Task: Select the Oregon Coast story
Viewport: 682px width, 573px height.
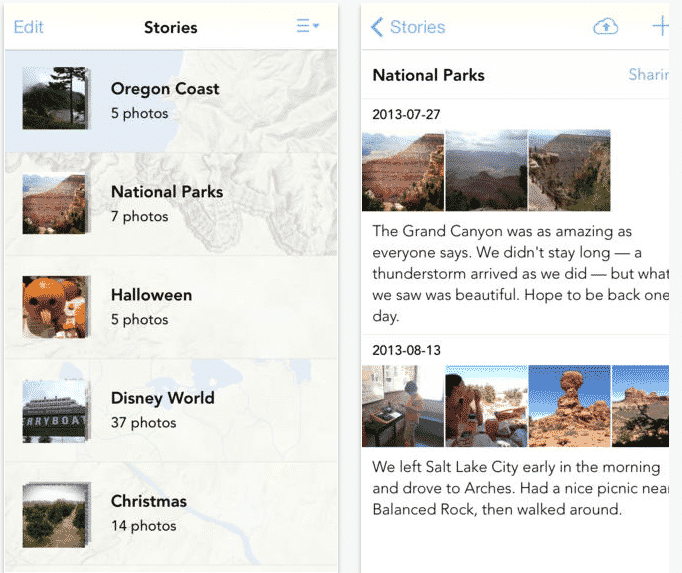Action: coord(165,99)
